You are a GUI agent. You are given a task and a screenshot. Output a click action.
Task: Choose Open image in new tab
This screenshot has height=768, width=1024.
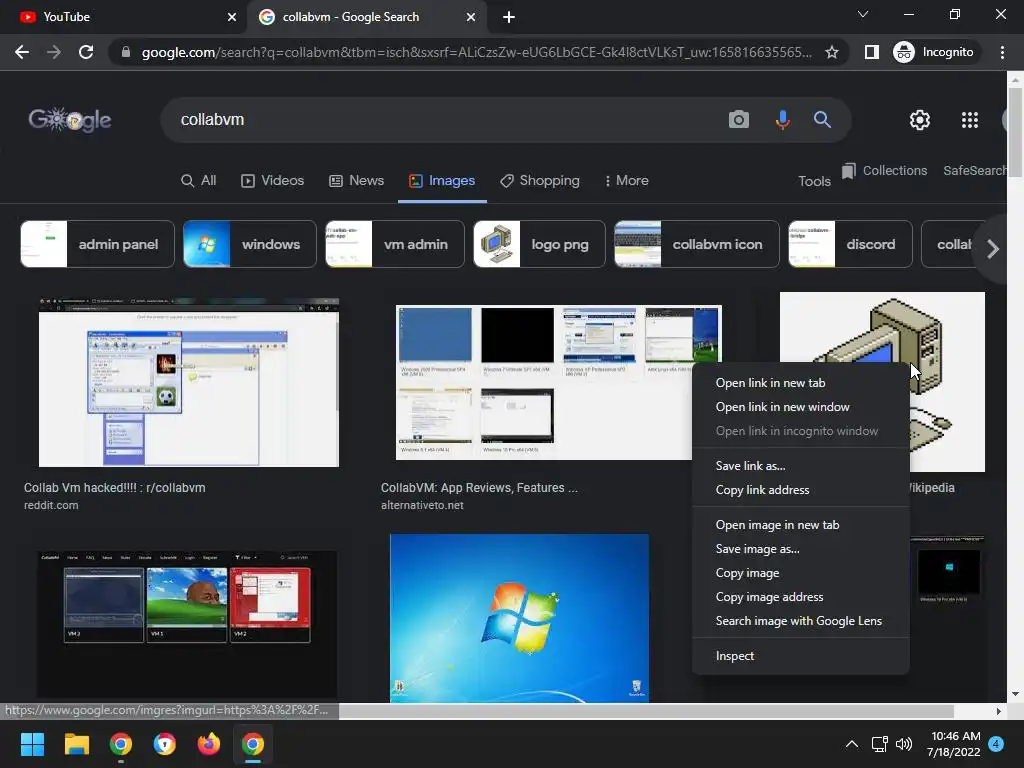pyautogui.click(x=801, y=525)
